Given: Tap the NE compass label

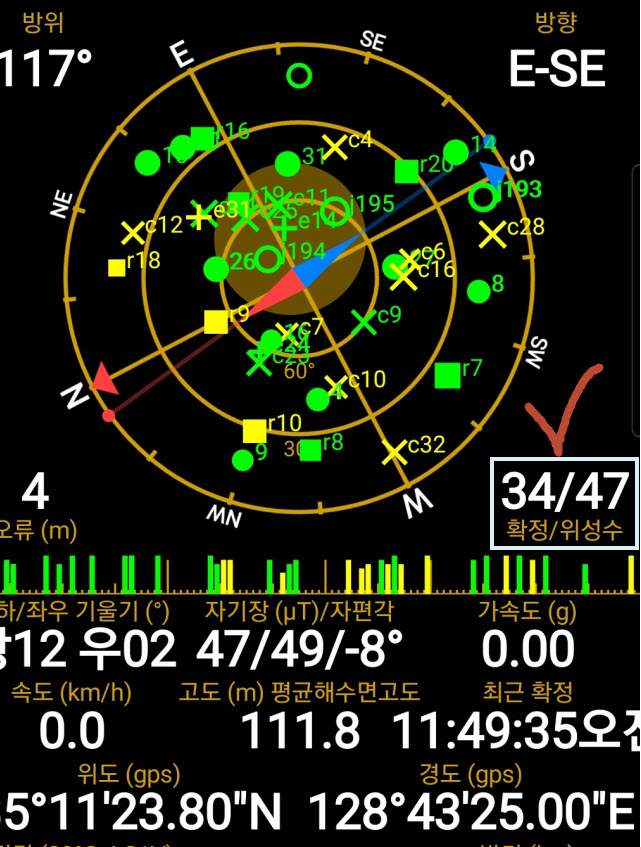Looking at the screenshot, I should pos(62,204).
